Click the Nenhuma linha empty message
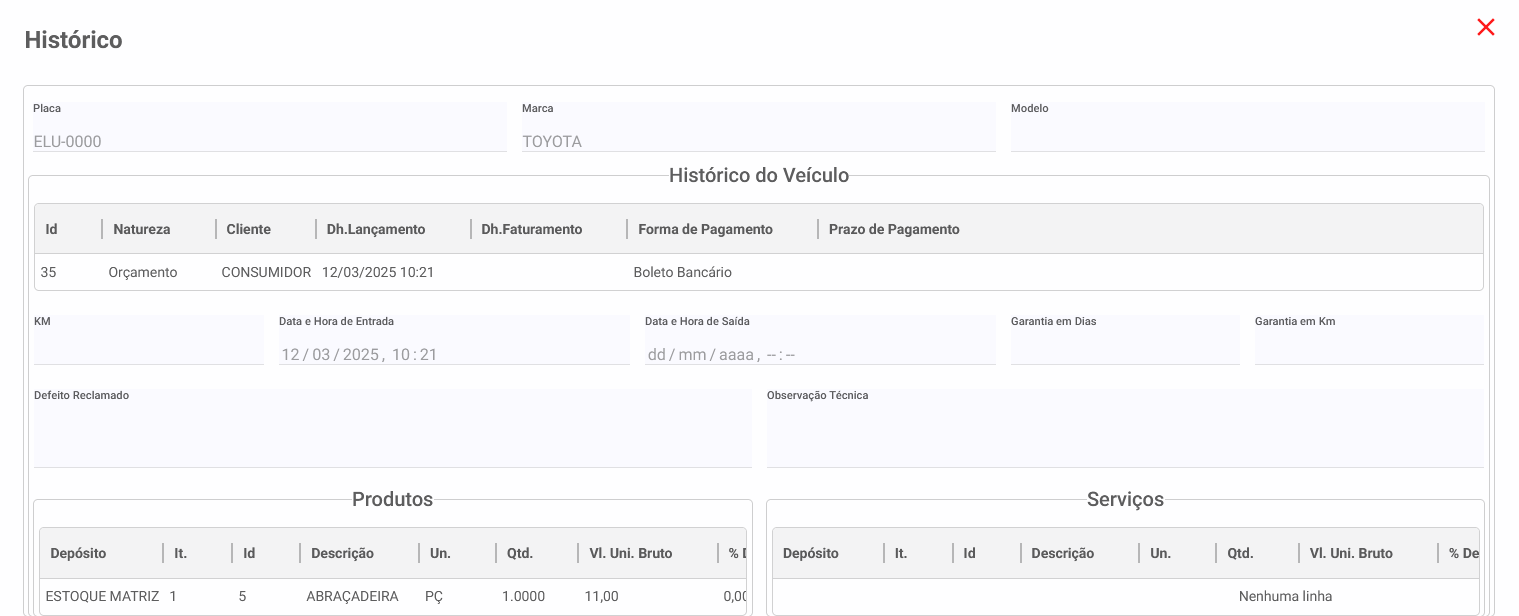 click(1285, 596)
